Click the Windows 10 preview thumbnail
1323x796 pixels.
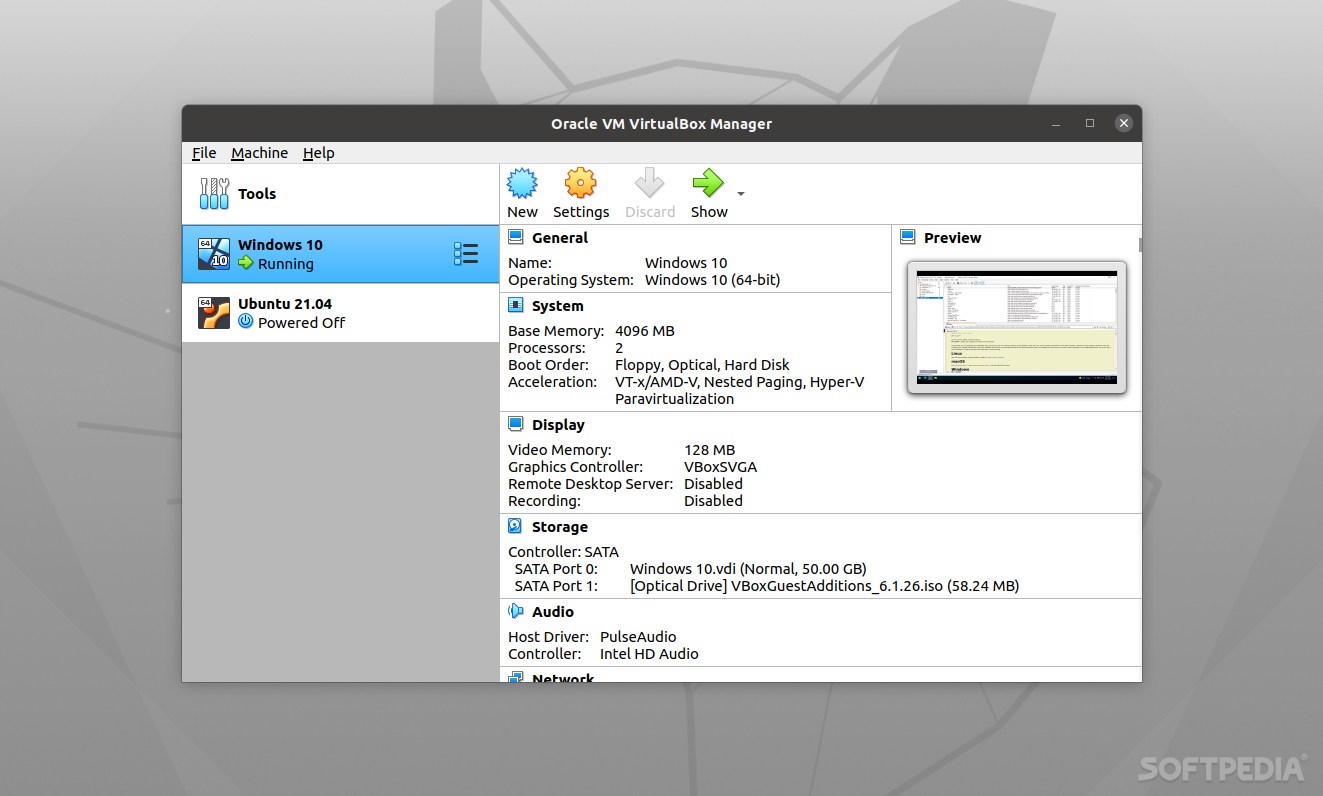(x=1016, y=327)
